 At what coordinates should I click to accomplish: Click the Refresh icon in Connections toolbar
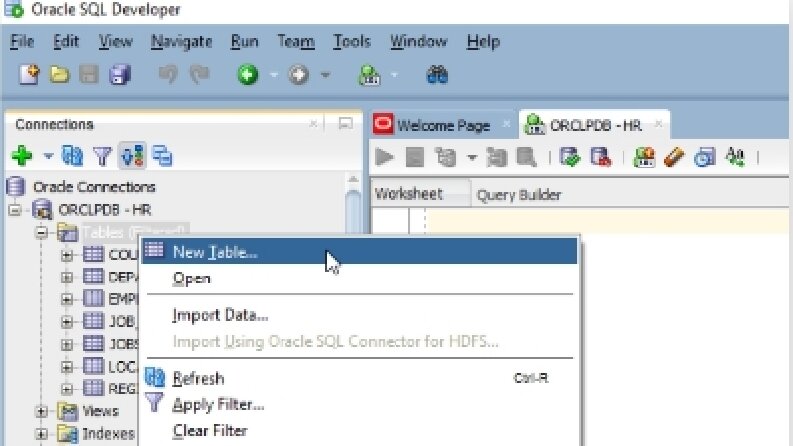pyautogui.click(x=72, y=156)
